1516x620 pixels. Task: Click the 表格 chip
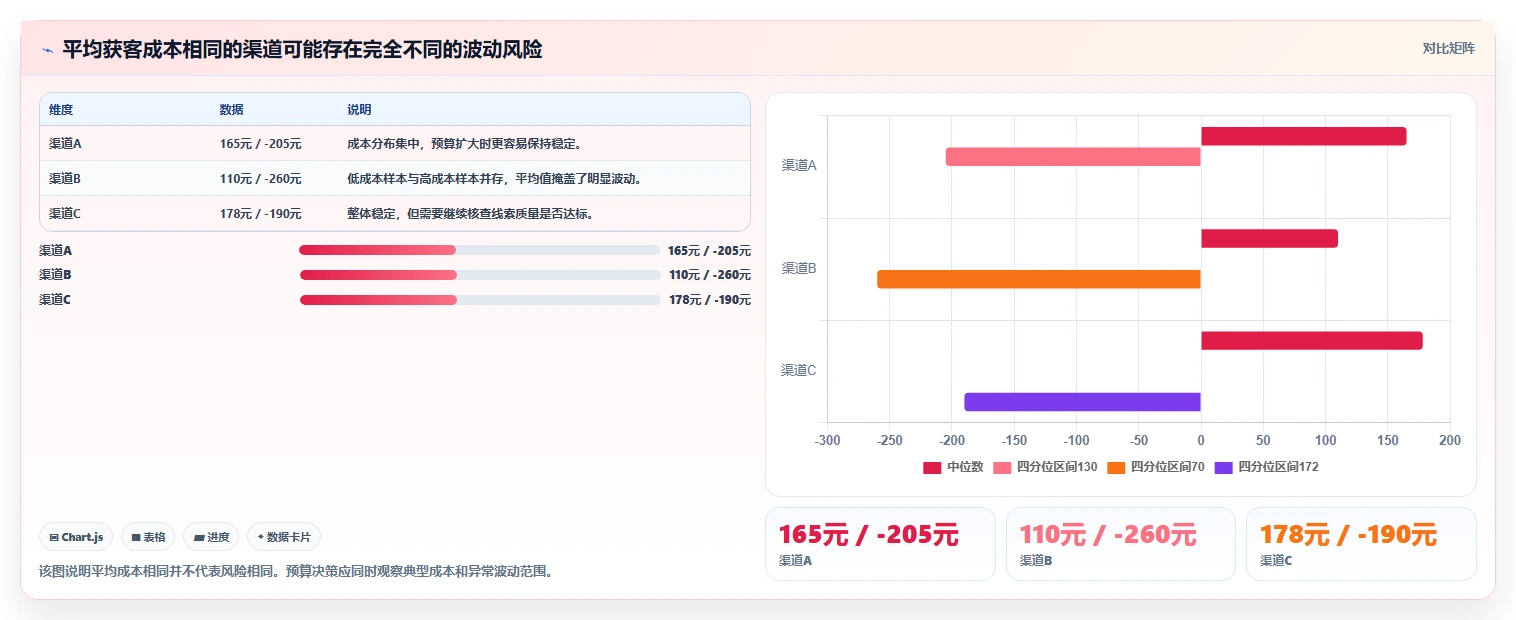click(x=148, y=537)
